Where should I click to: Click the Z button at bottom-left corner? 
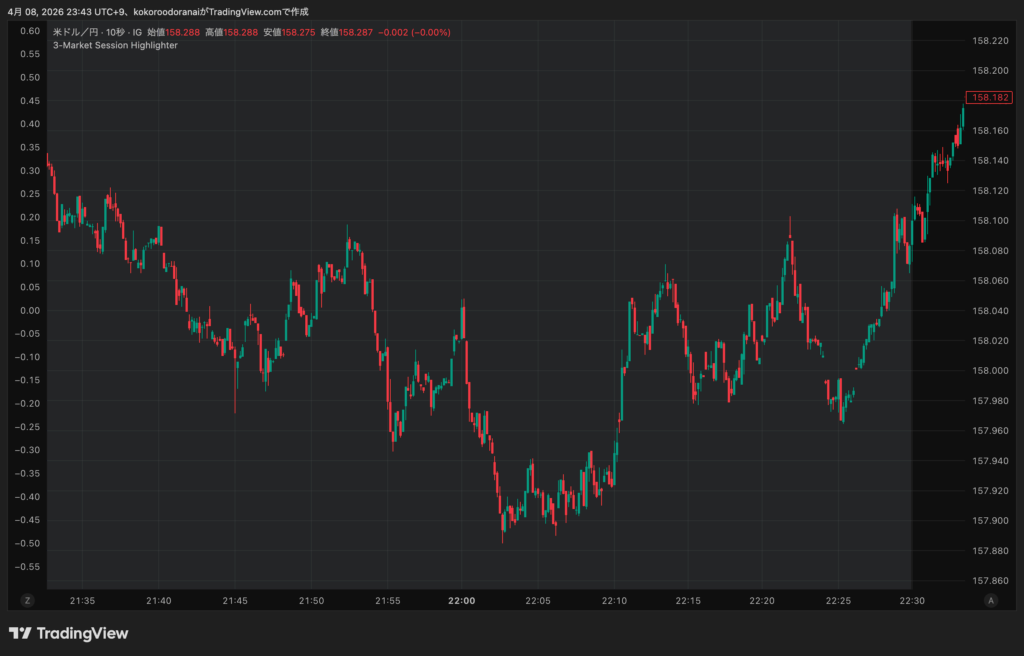(x=27, y=600)
